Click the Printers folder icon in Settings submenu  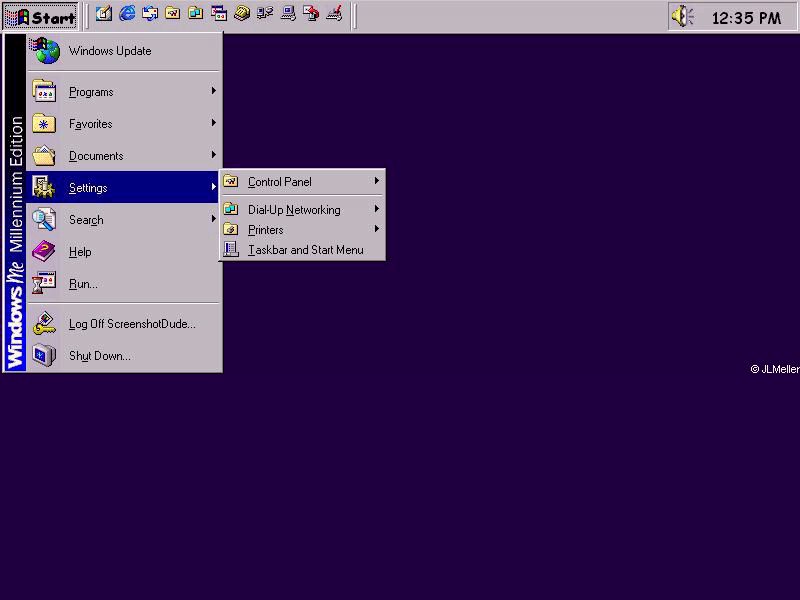[231, 229]
